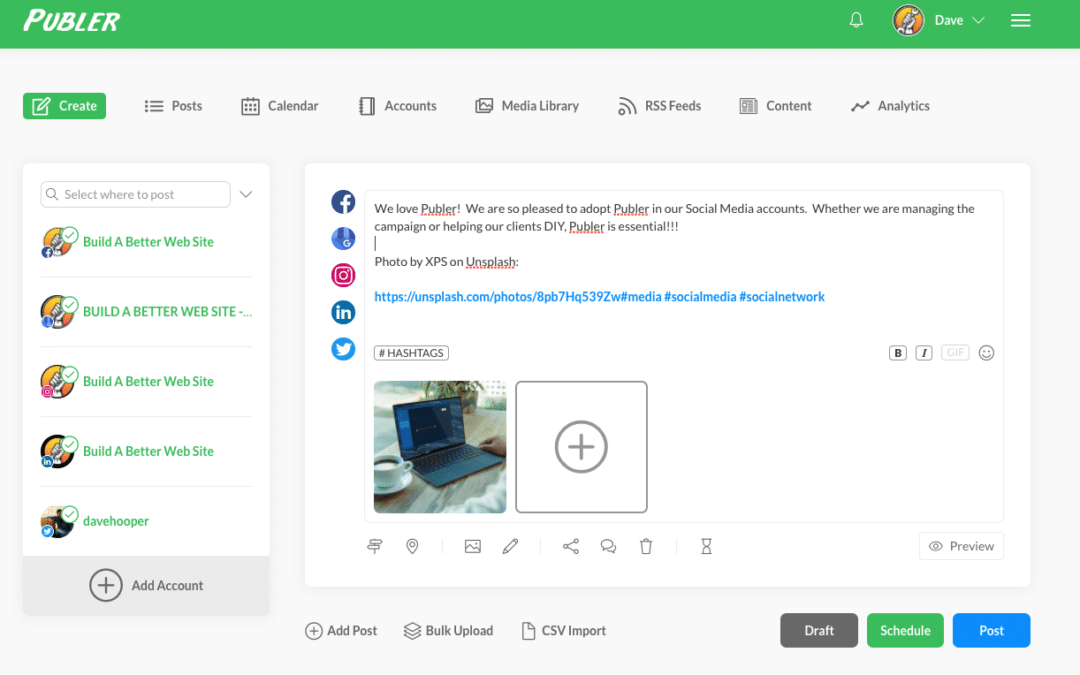Click the trash icon to delete post
The image size is (1080, 675).
pyautogui.click(x=646, y=546)
